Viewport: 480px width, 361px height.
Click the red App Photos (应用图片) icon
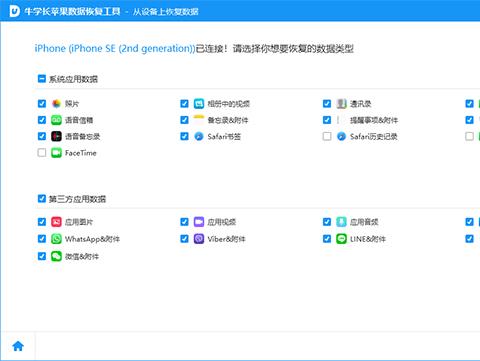[56, 222]
